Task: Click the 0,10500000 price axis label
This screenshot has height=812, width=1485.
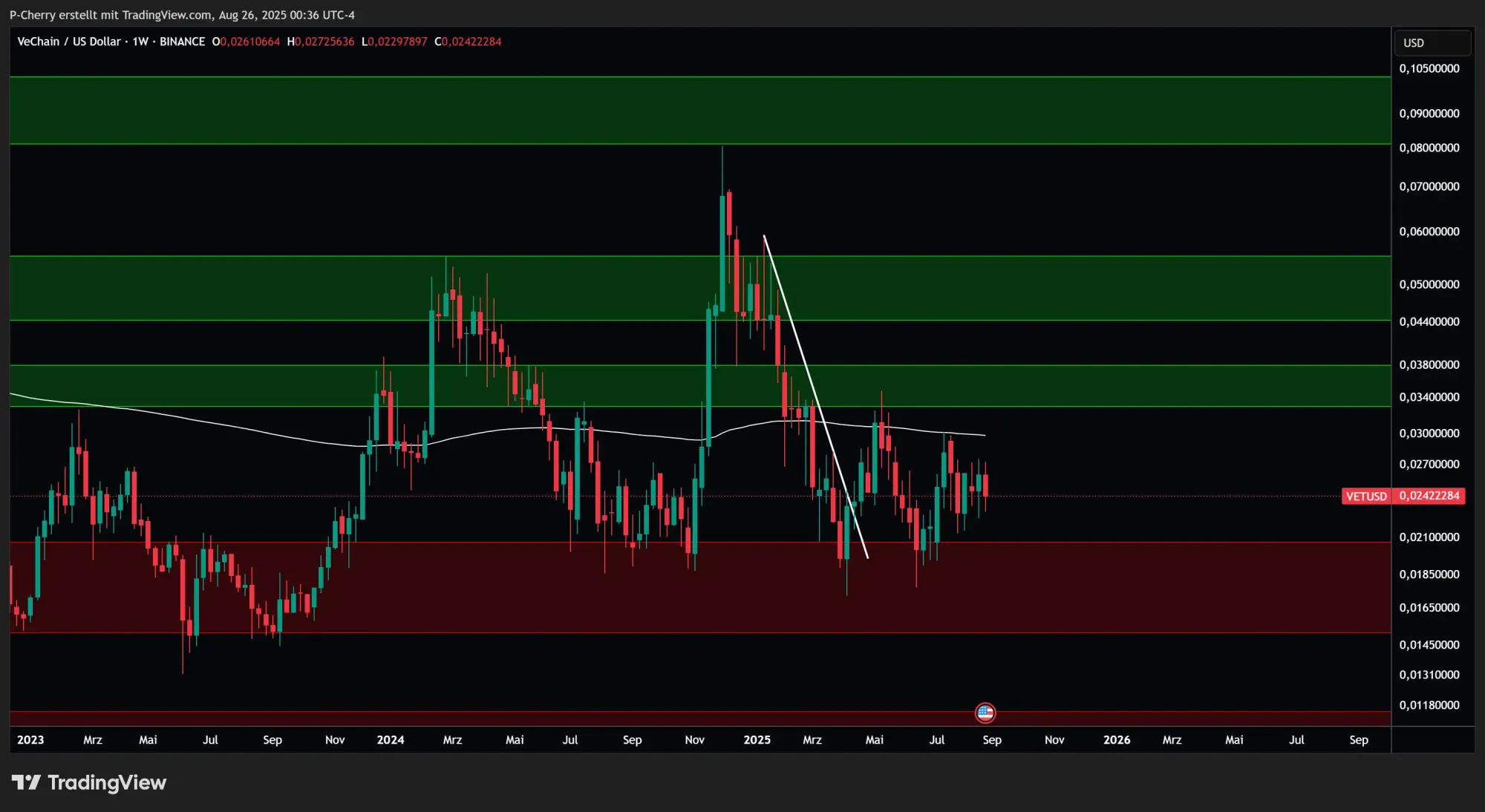Action: coord(1429,68)
